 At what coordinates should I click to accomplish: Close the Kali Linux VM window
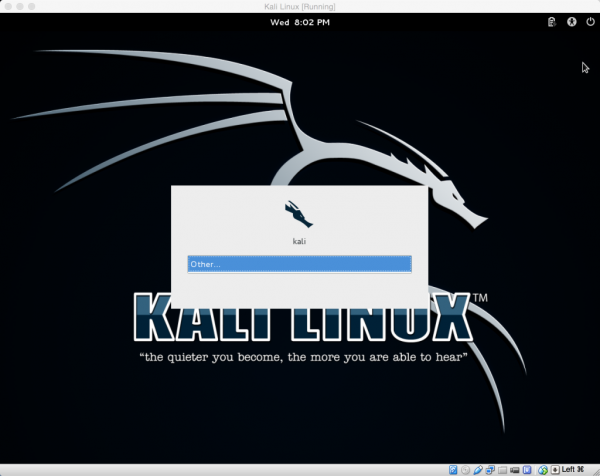[x=8, y=7]
